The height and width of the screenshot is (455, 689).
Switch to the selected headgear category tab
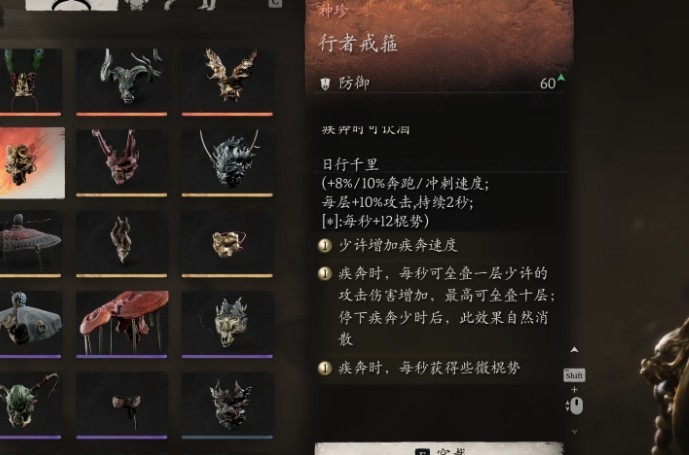pos(72,5)
